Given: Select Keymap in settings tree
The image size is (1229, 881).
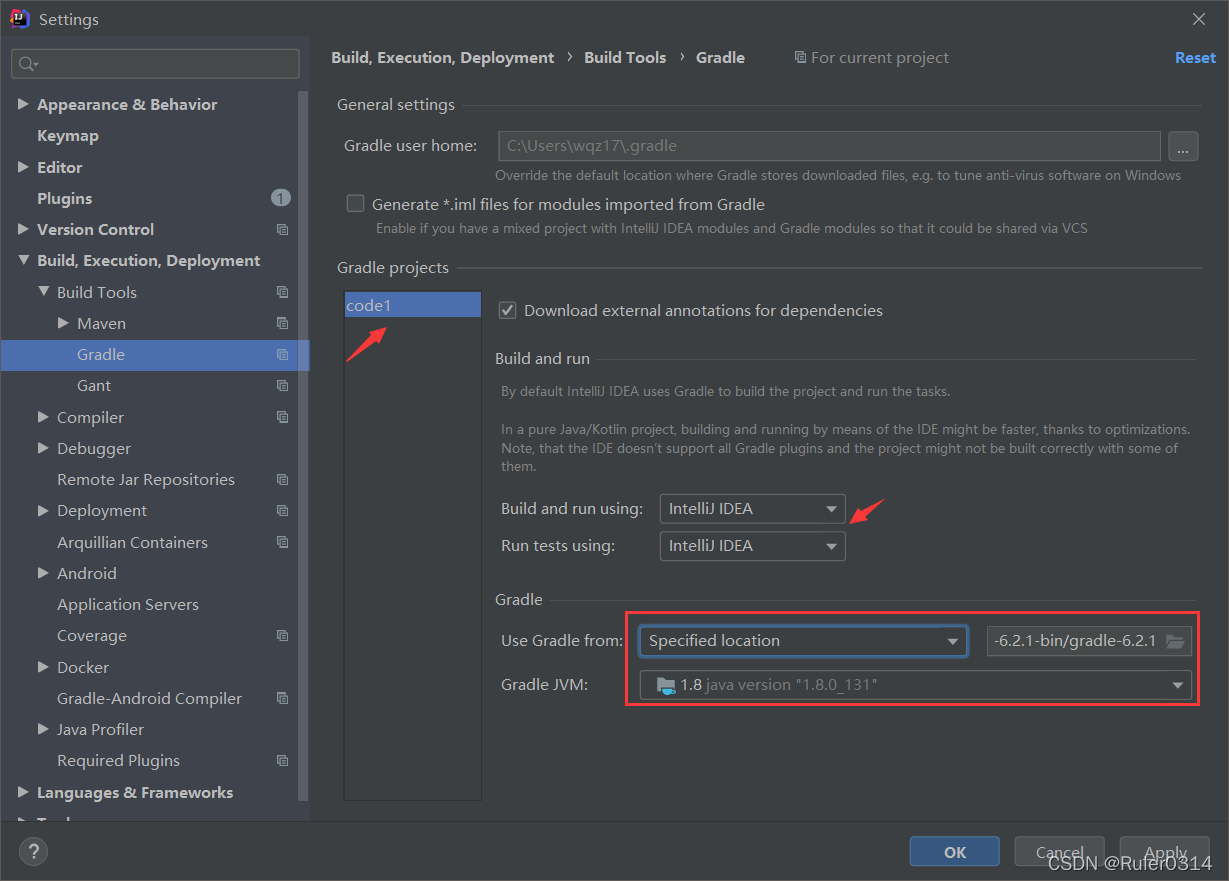Looking at the screenshot, I should 68,136.
